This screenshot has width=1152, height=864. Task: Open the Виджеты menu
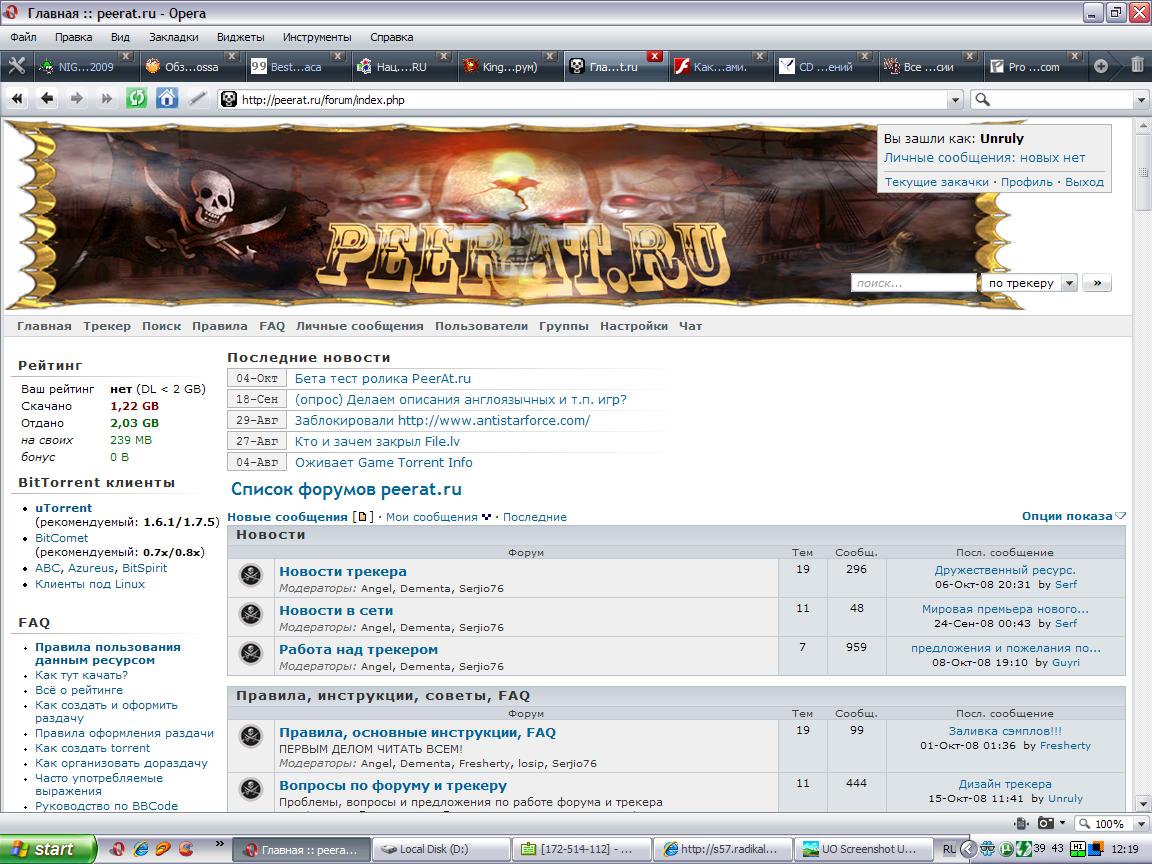(240, 37)
